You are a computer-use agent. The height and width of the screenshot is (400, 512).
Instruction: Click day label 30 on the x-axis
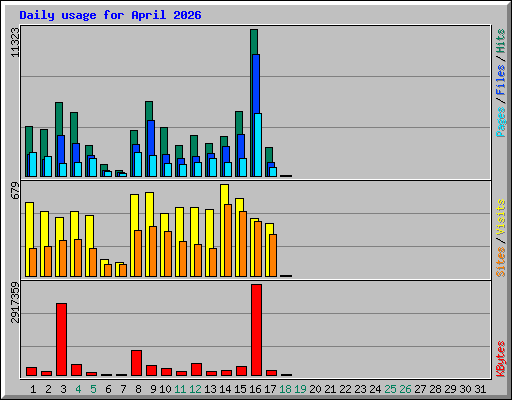coord(465,389)
